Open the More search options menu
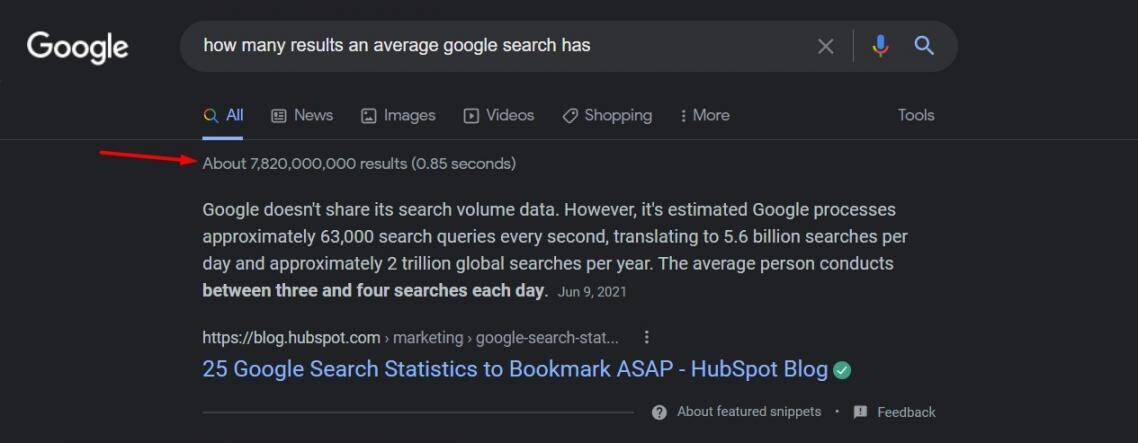The image size is (1138, 443). pos(704,116)
